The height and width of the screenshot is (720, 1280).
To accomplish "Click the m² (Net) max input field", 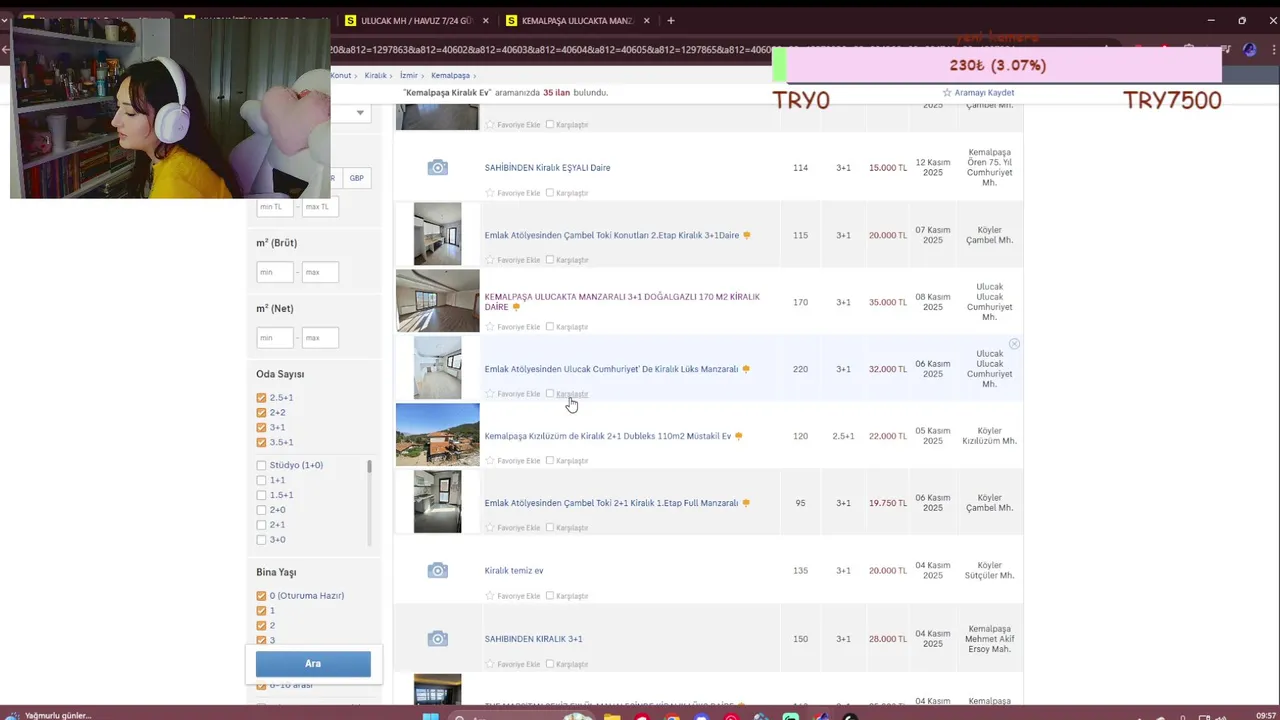I will (320, 338).
